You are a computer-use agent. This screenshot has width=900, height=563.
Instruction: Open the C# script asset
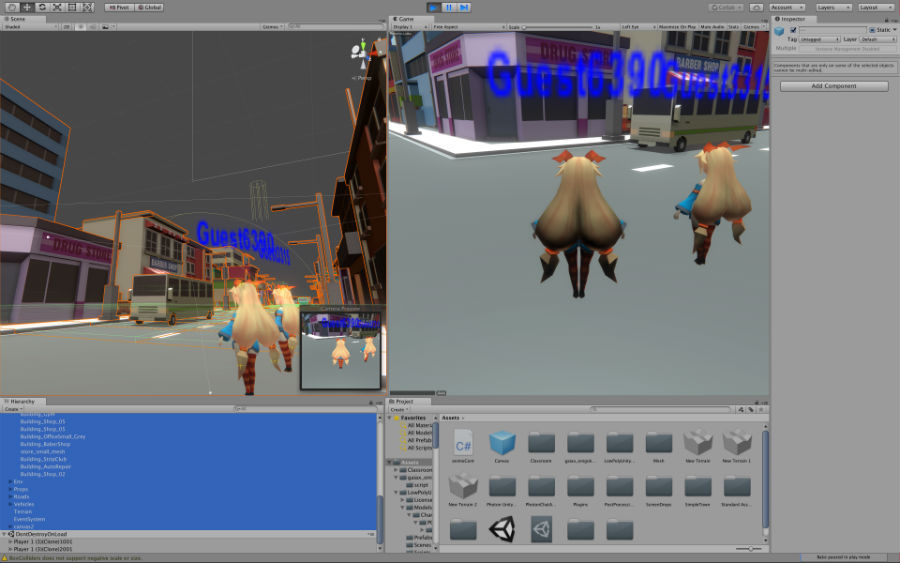[463, 444]
